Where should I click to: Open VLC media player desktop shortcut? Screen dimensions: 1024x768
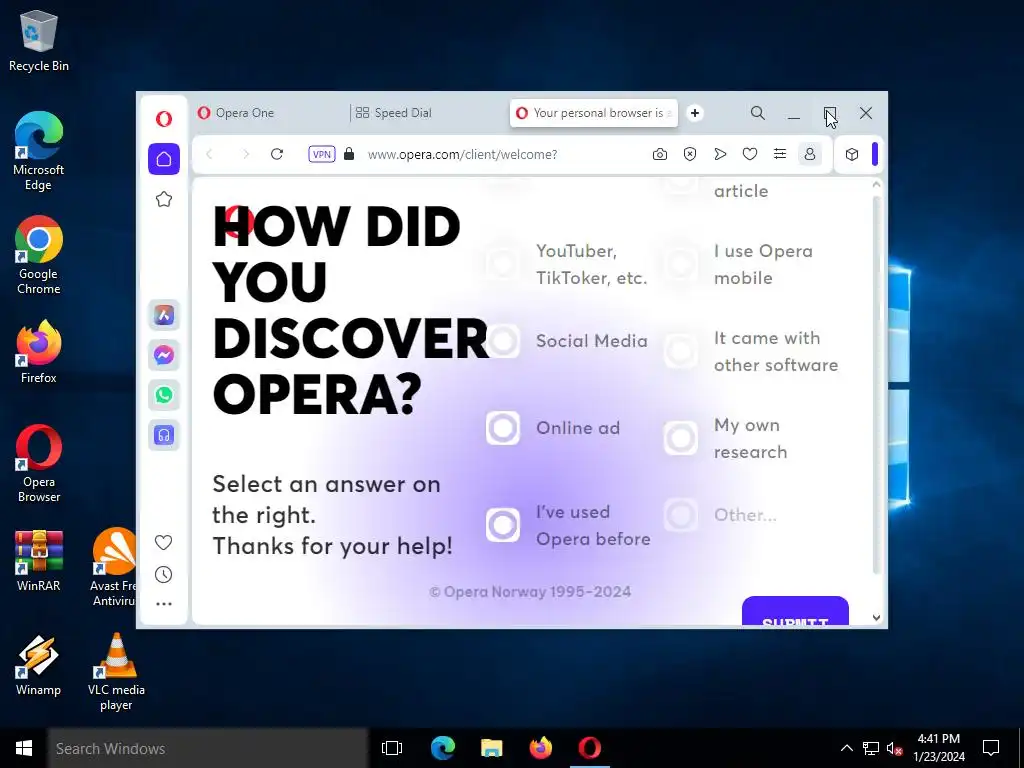pos(116,672)
